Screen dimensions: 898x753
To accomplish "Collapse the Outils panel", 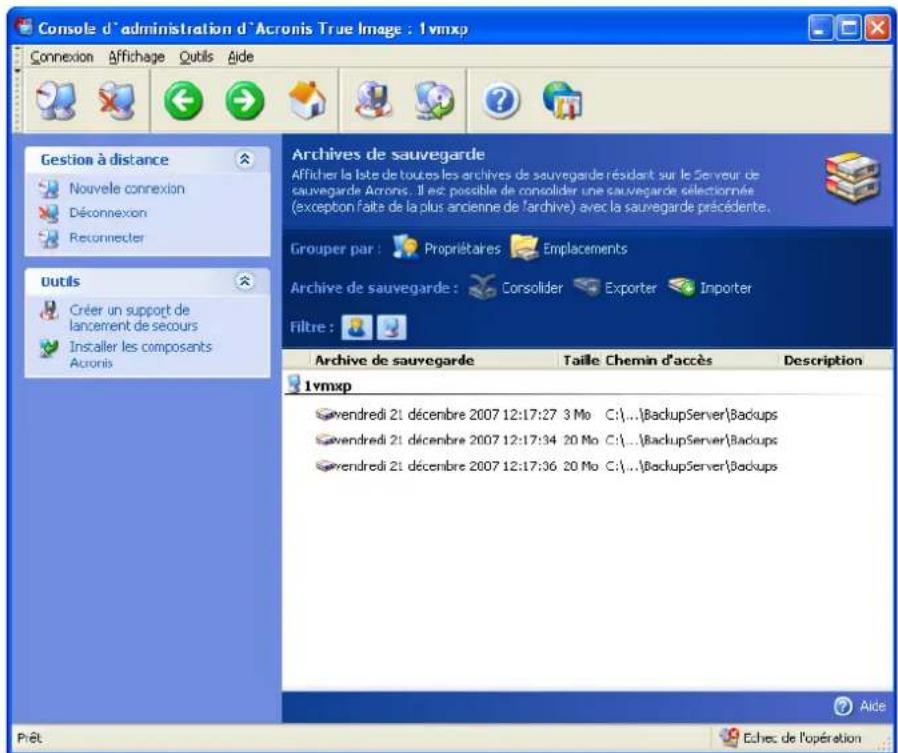I will click(245, 281).
